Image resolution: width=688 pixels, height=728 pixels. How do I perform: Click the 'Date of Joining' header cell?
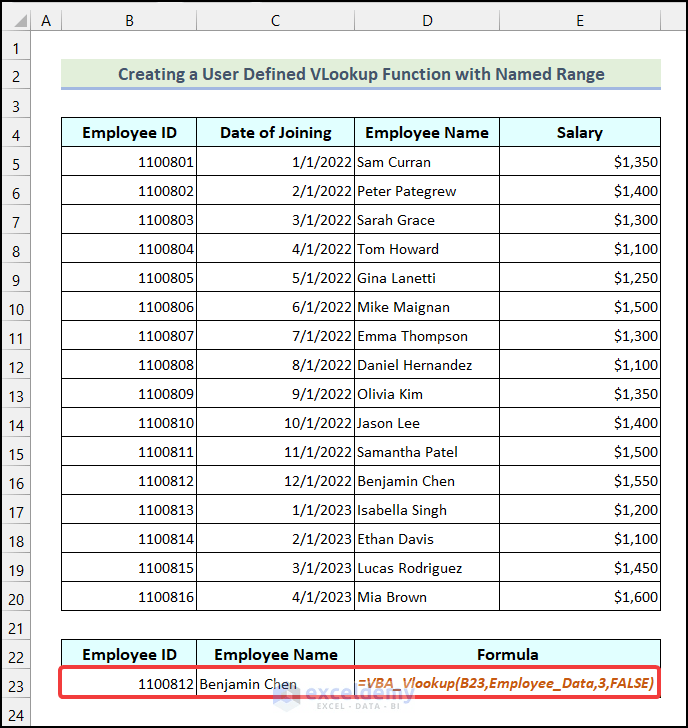pos(275,132)
